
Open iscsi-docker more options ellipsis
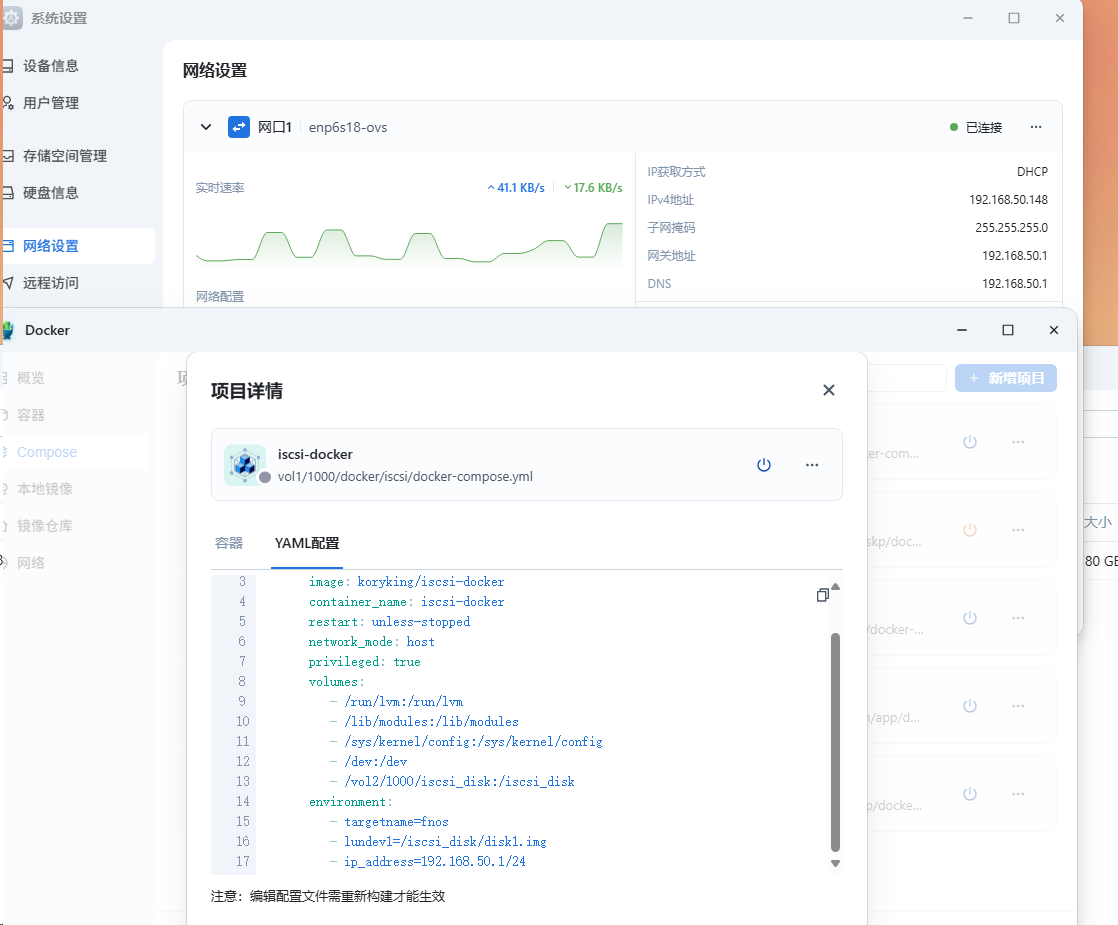point(812,465)
